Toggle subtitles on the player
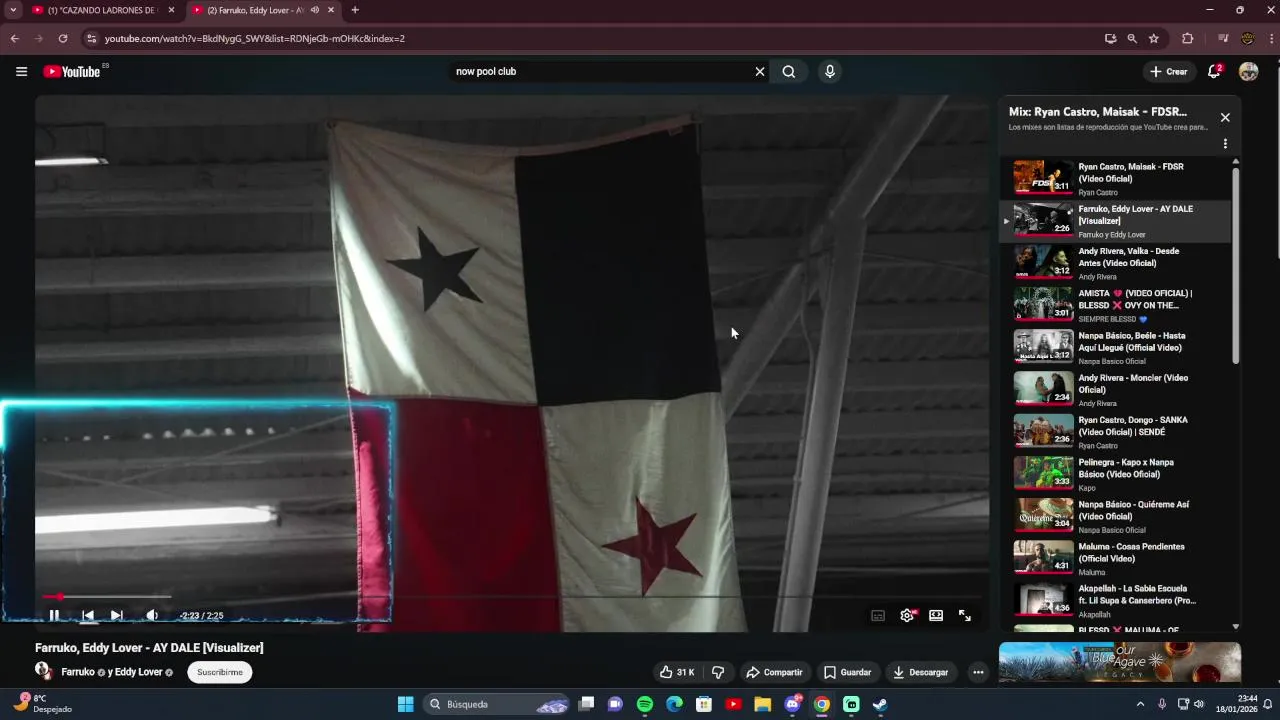This screenshot has width=1280, height=720. (878, 615)
